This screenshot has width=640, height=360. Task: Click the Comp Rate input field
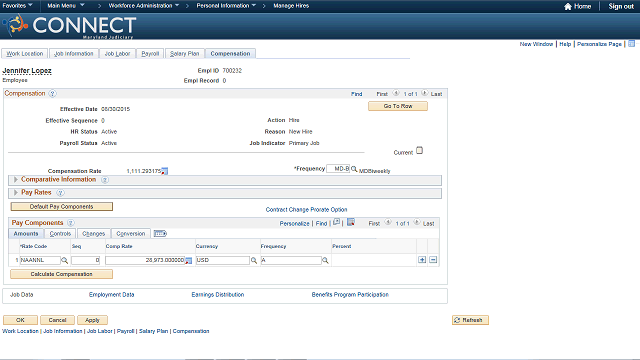(x=145, y=260)
